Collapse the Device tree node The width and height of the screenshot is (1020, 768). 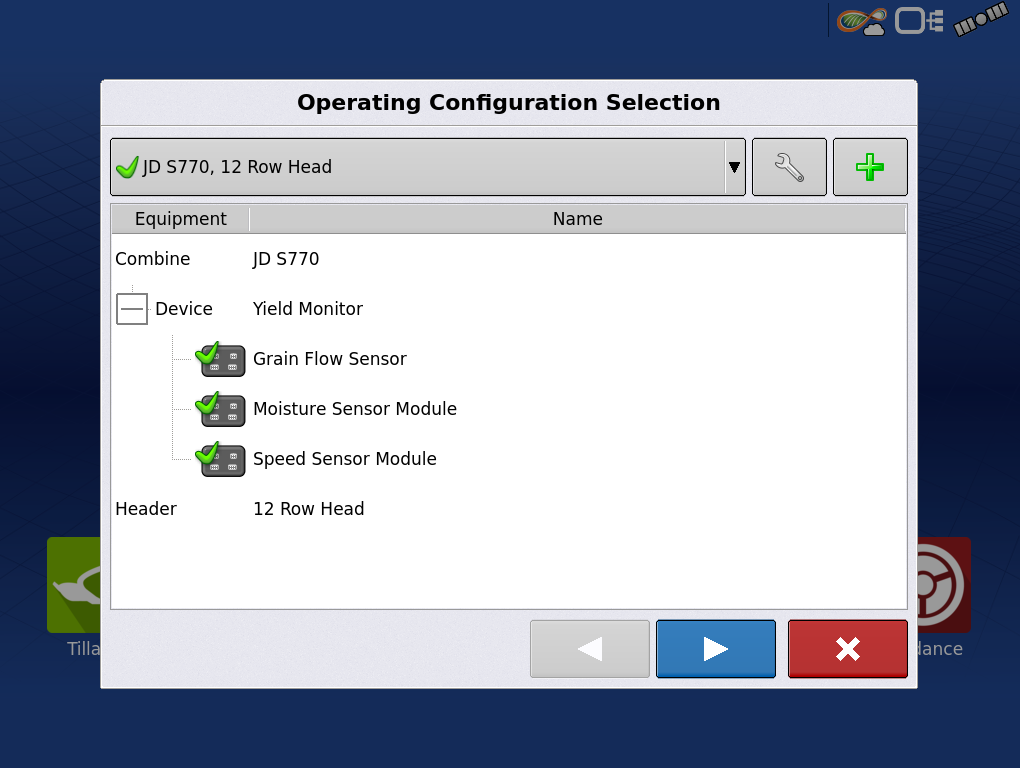click(132, 309)
